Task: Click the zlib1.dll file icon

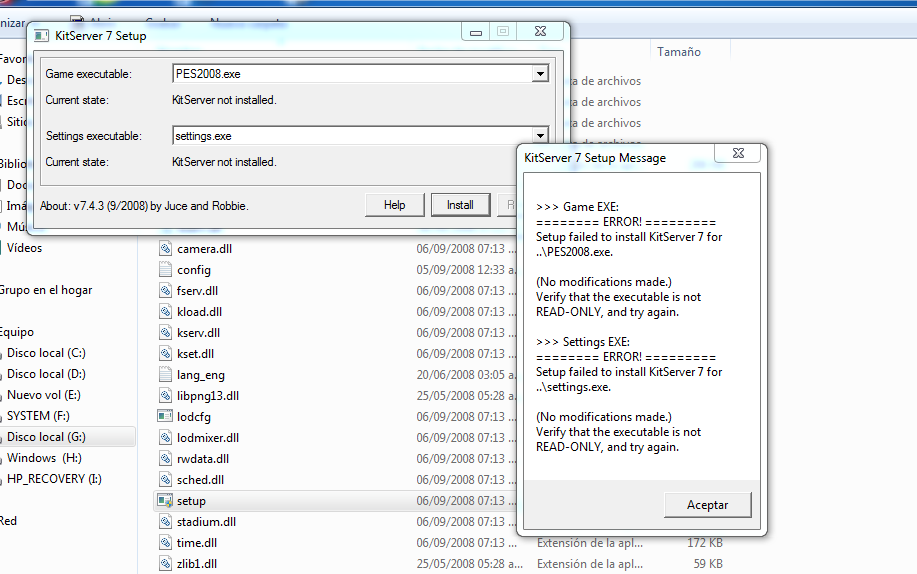Action: coord(166,563)
